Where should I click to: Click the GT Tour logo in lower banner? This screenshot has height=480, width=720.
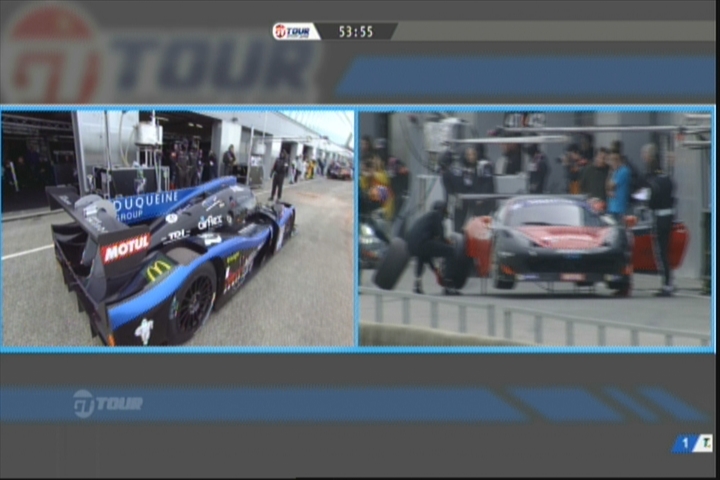tap(108, 404)
